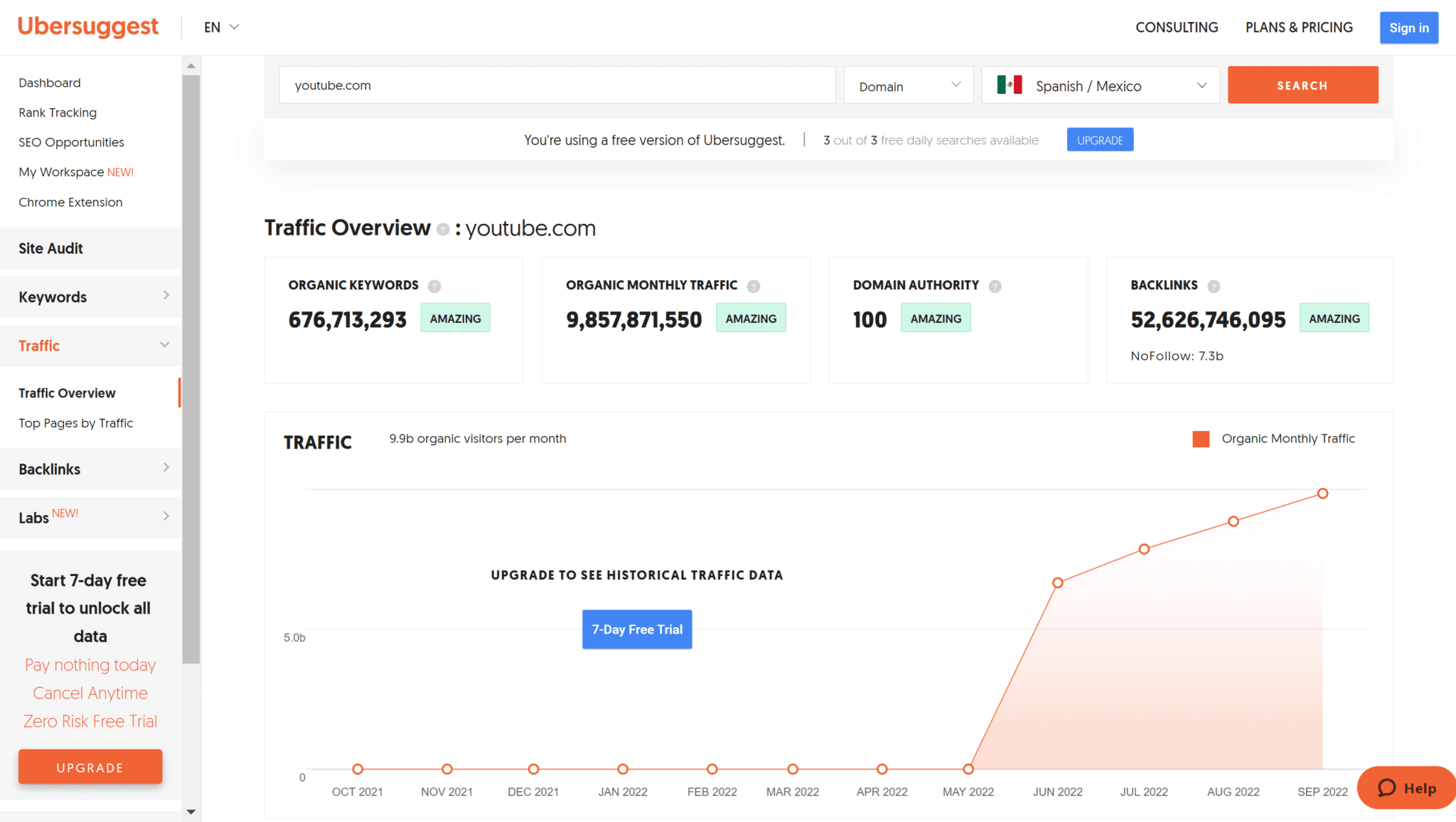Click help icon next to Backlinks

[x=1214, y=286]
